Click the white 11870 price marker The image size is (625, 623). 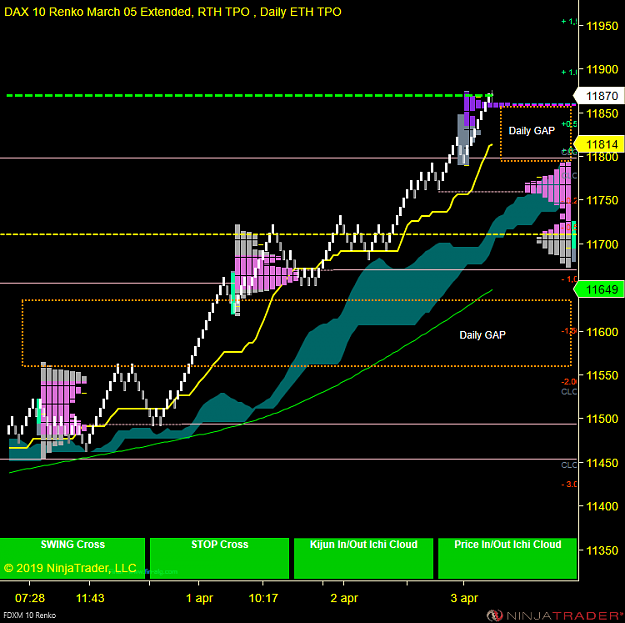599,96
